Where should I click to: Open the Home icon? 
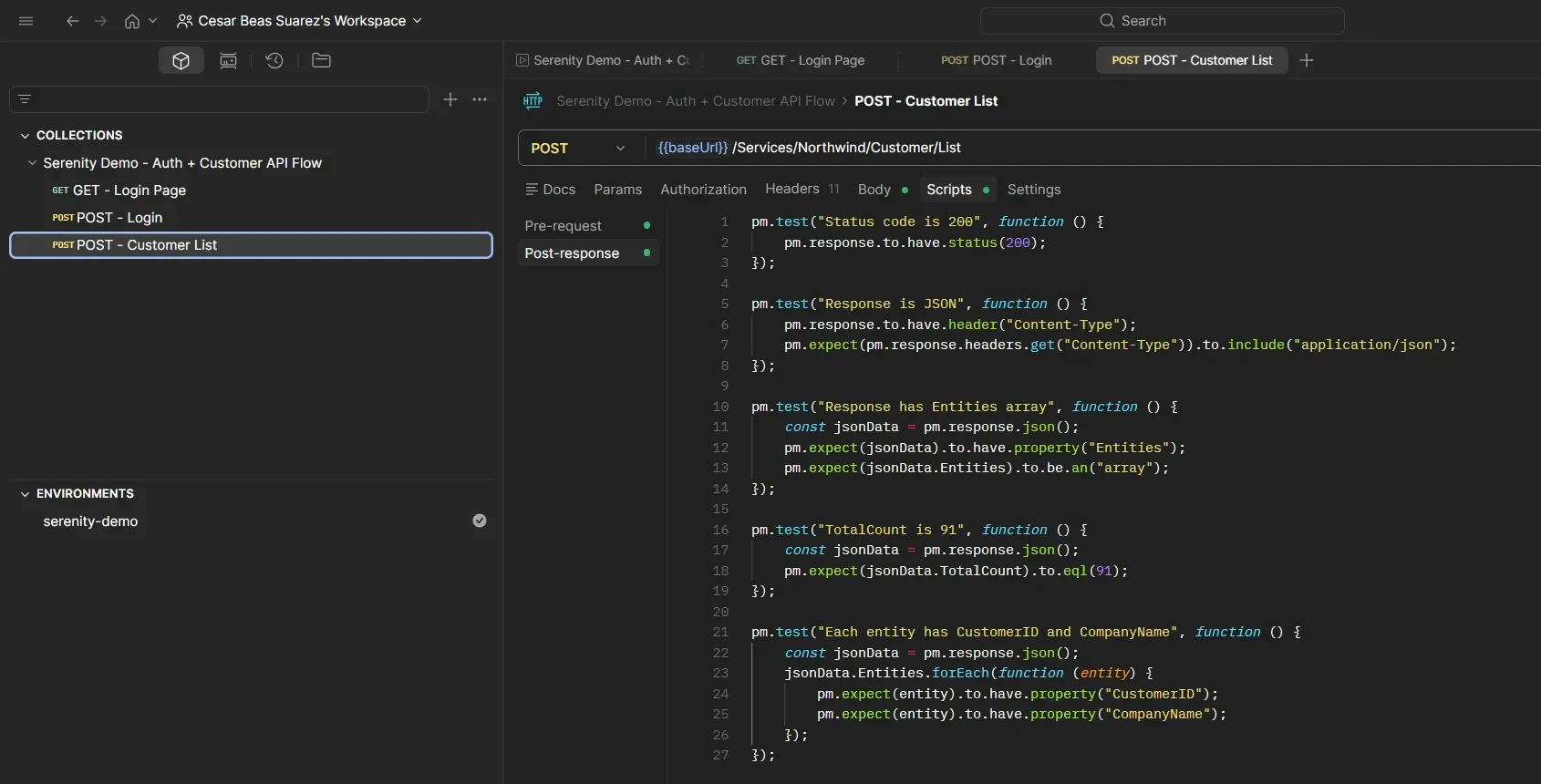coord(132,21)
